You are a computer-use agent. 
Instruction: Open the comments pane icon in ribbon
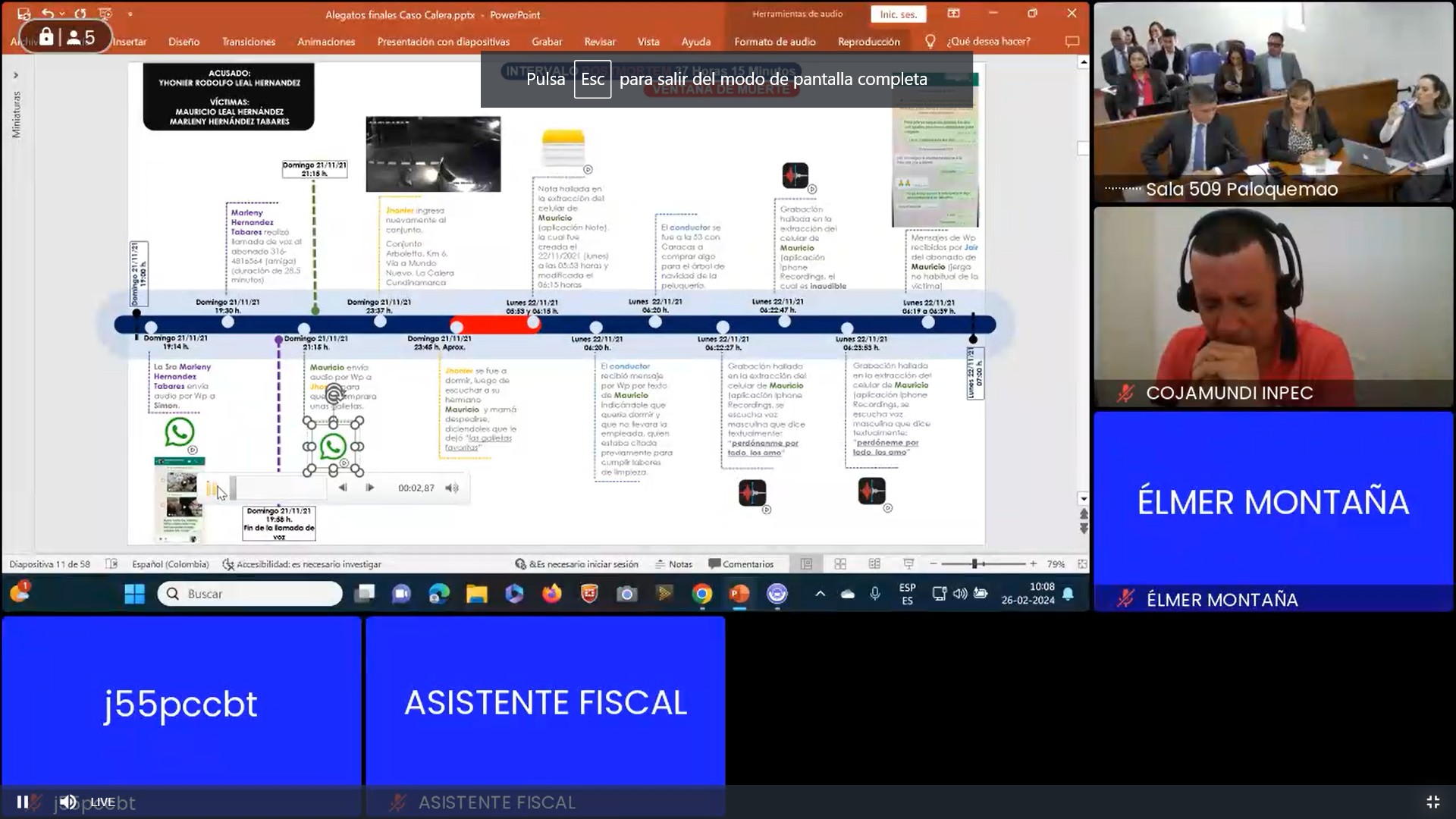1072,42
